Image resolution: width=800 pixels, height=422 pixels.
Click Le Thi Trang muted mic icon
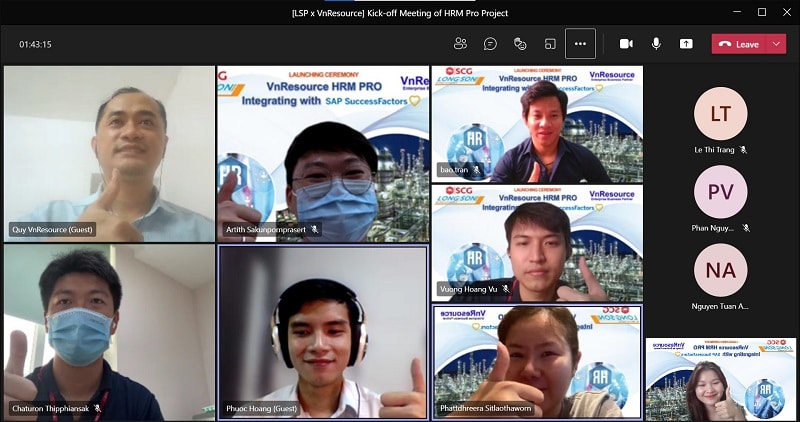coord(743,150)
